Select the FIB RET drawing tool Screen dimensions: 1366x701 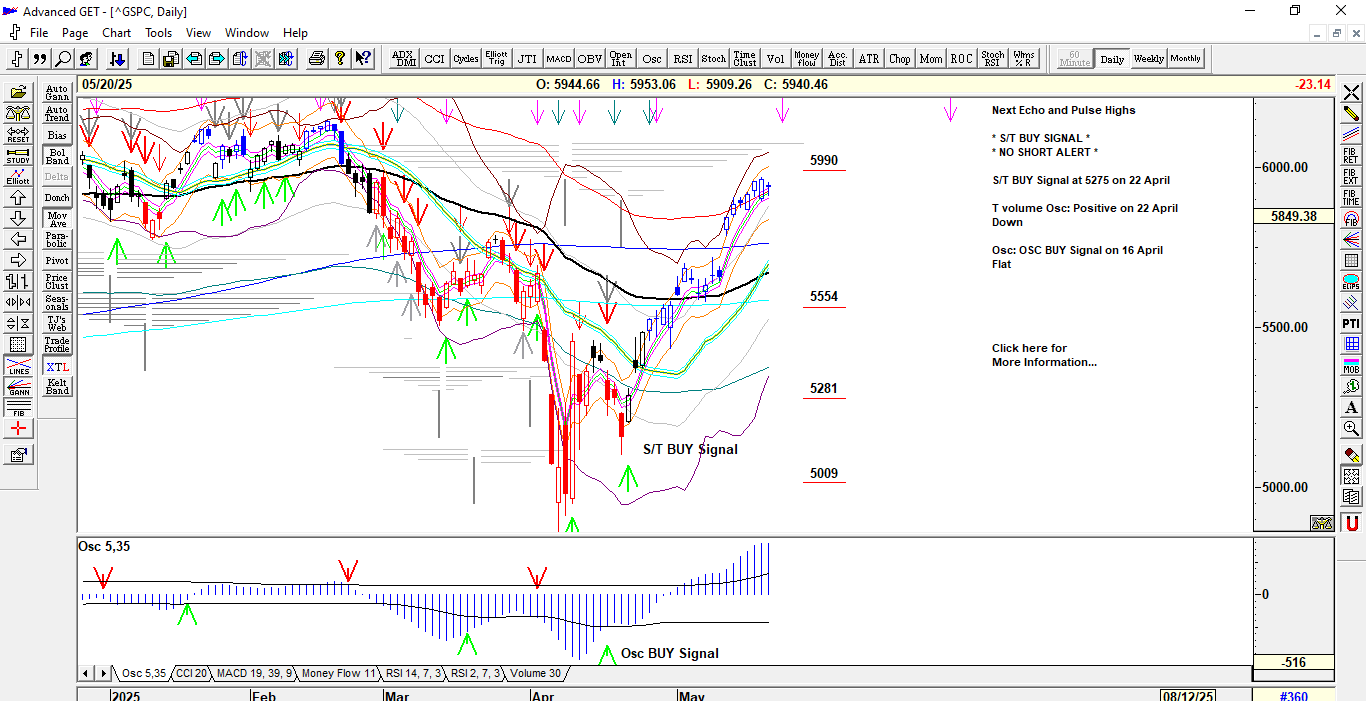click(x=1351, y=155)
